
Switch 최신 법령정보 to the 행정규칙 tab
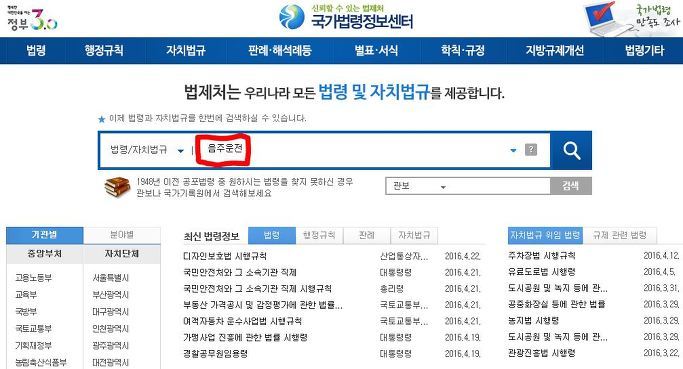coord(319,236)
